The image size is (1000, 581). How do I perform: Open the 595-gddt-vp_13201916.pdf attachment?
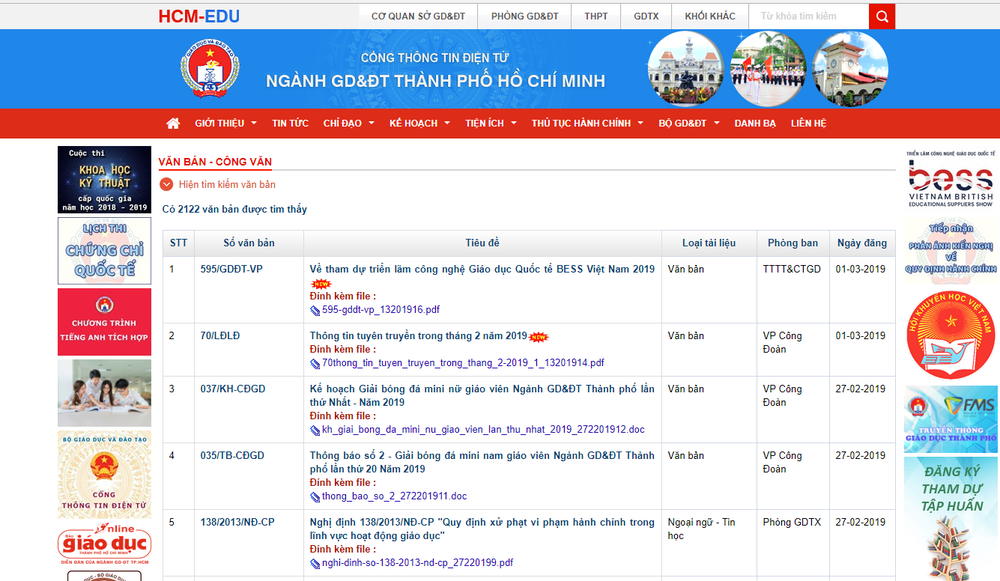point(381,310)
